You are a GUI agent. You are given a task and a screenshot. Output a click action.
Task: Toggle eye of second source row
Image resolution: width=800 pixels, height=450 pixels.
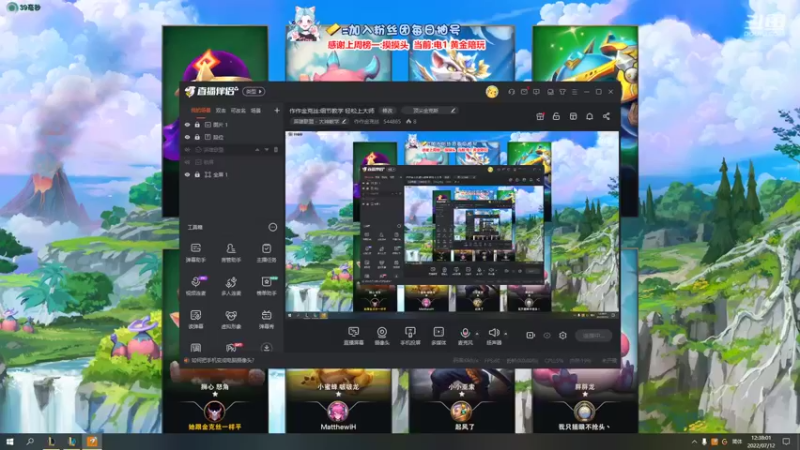(187, 137)
